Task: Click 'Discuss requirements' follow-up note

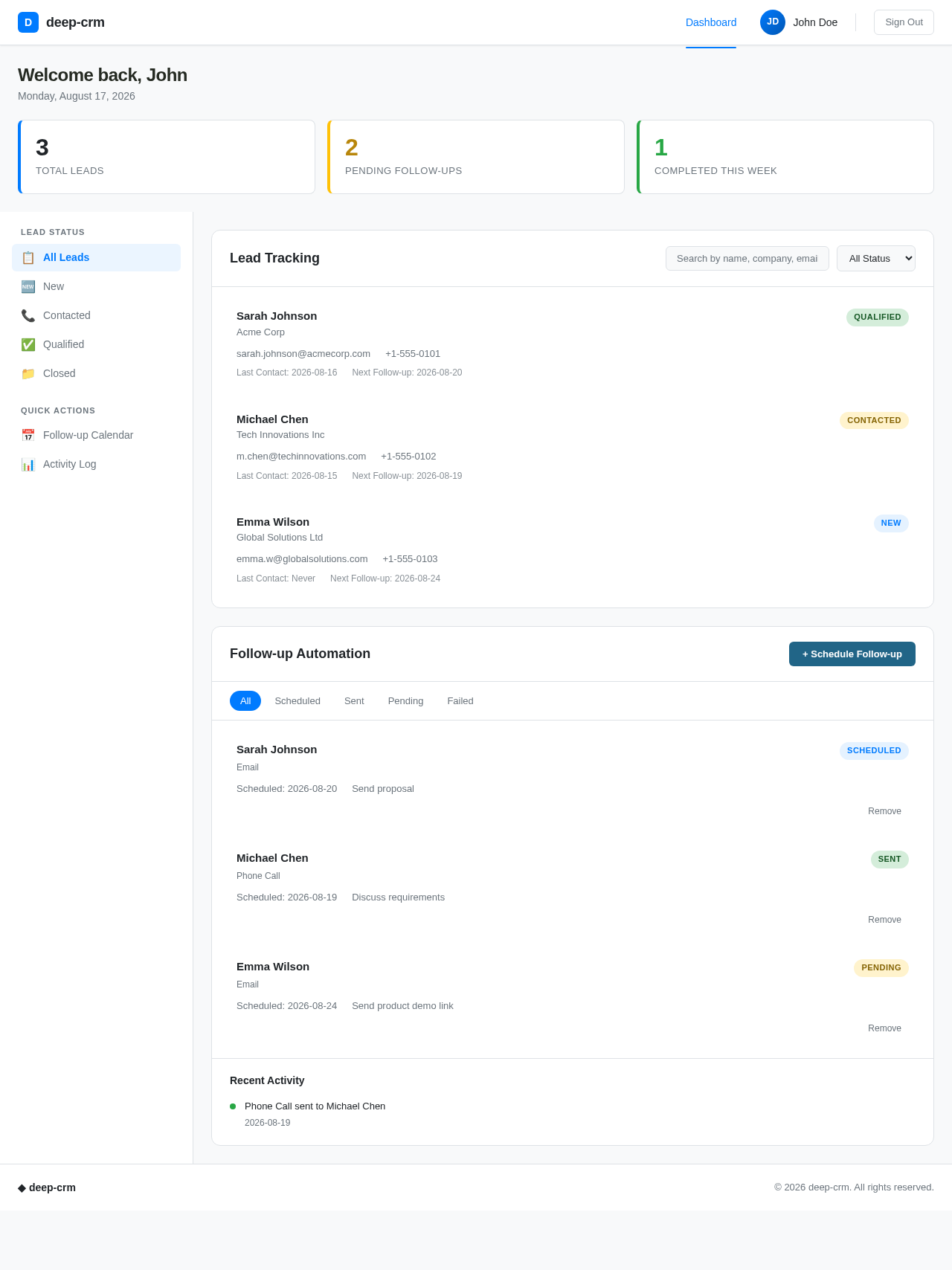Action: click(398, 897)
